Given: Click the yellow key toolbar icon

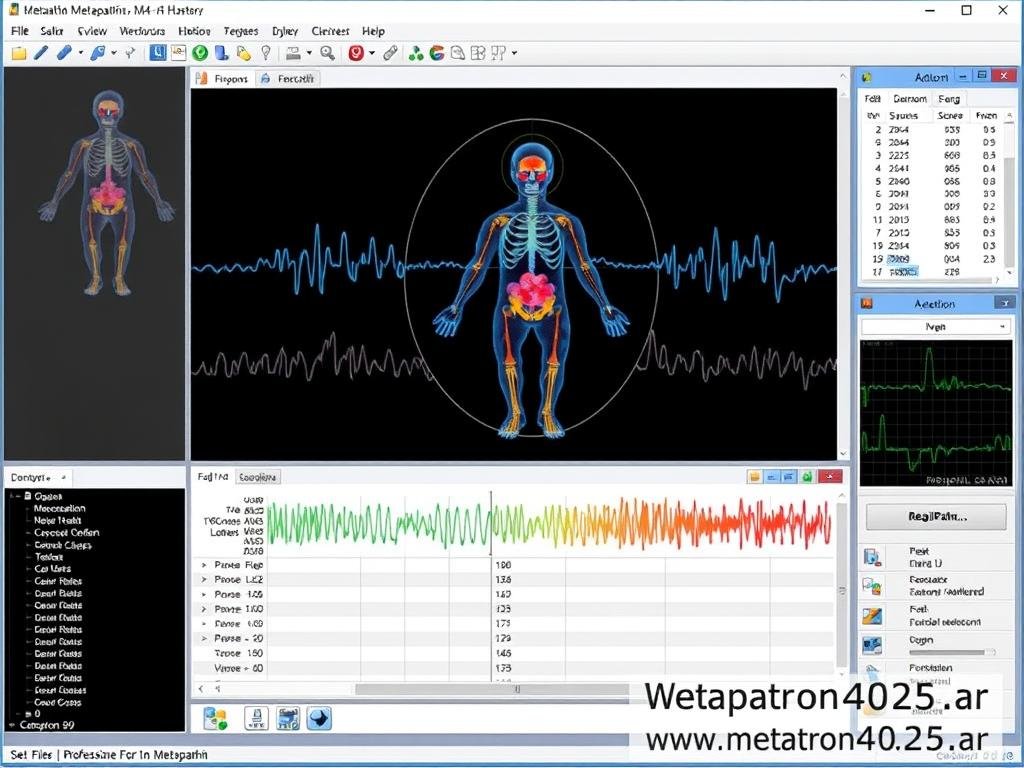Looking at the screenshot, I should pyautogui.click(x=245, y=53).
